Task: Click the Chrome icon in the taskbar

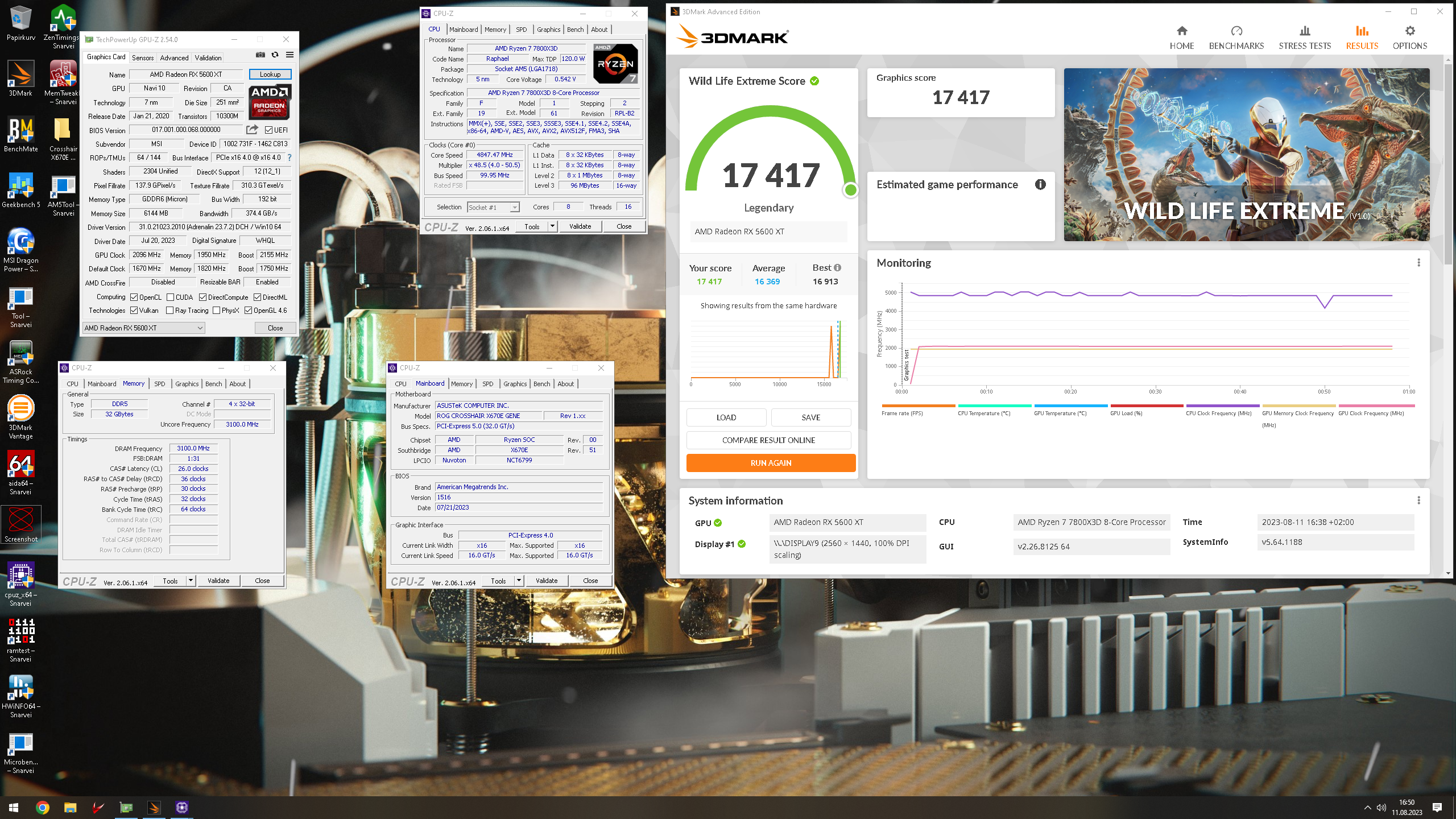Action: 42,807
